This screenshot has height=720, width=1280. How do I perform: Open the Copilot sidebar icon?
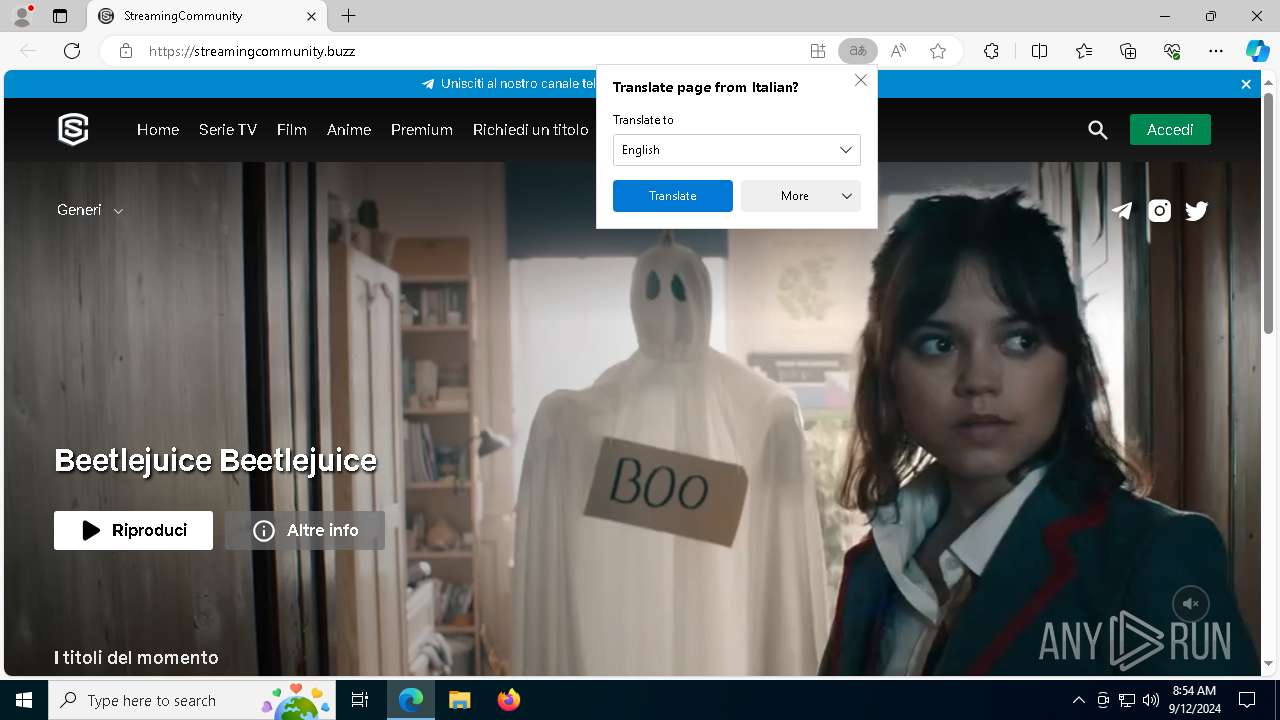(x=1257, y=51)
